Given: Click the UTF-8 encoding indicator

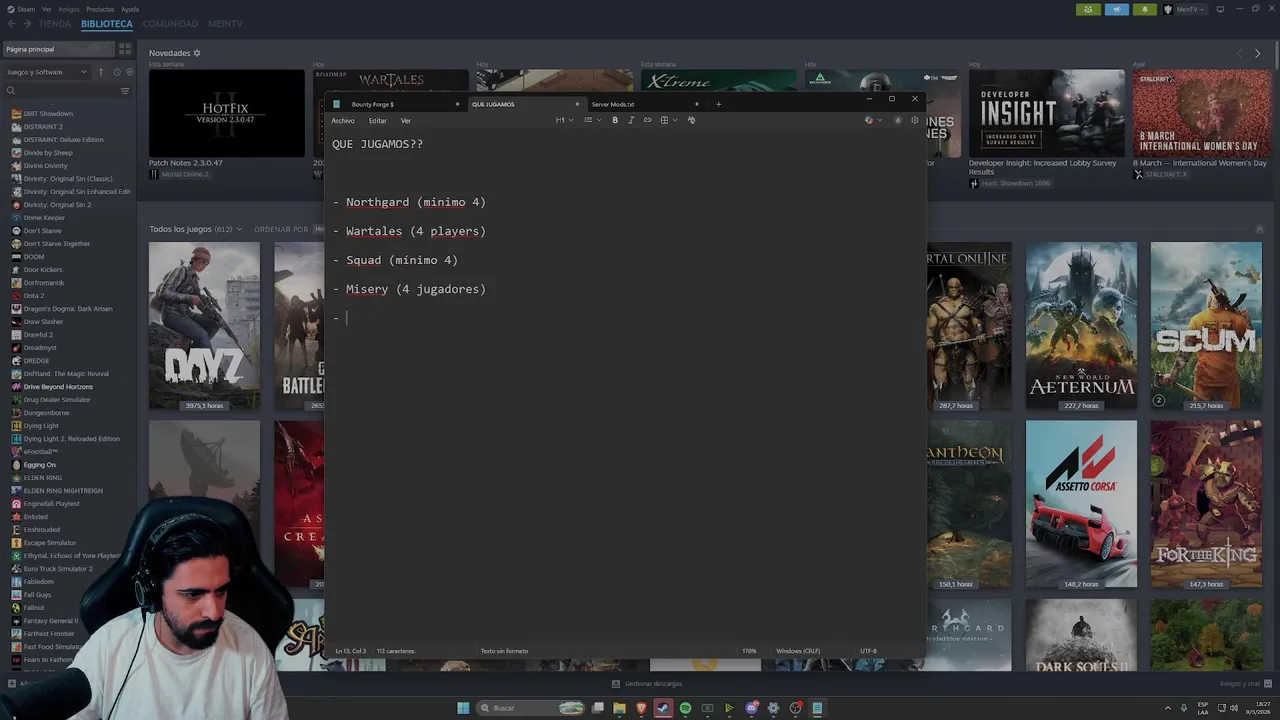Looking at the screenshot, I should [868, 651].
